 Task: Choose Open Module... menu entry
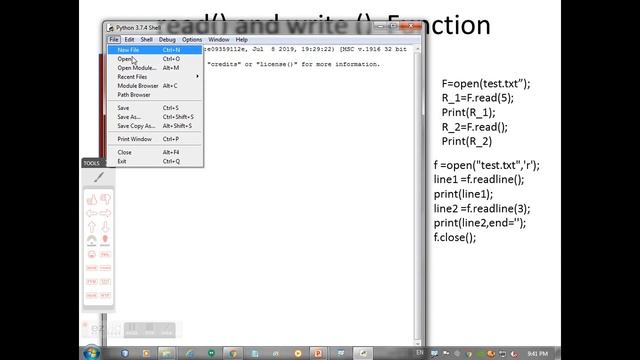click(x=155, y=68)
